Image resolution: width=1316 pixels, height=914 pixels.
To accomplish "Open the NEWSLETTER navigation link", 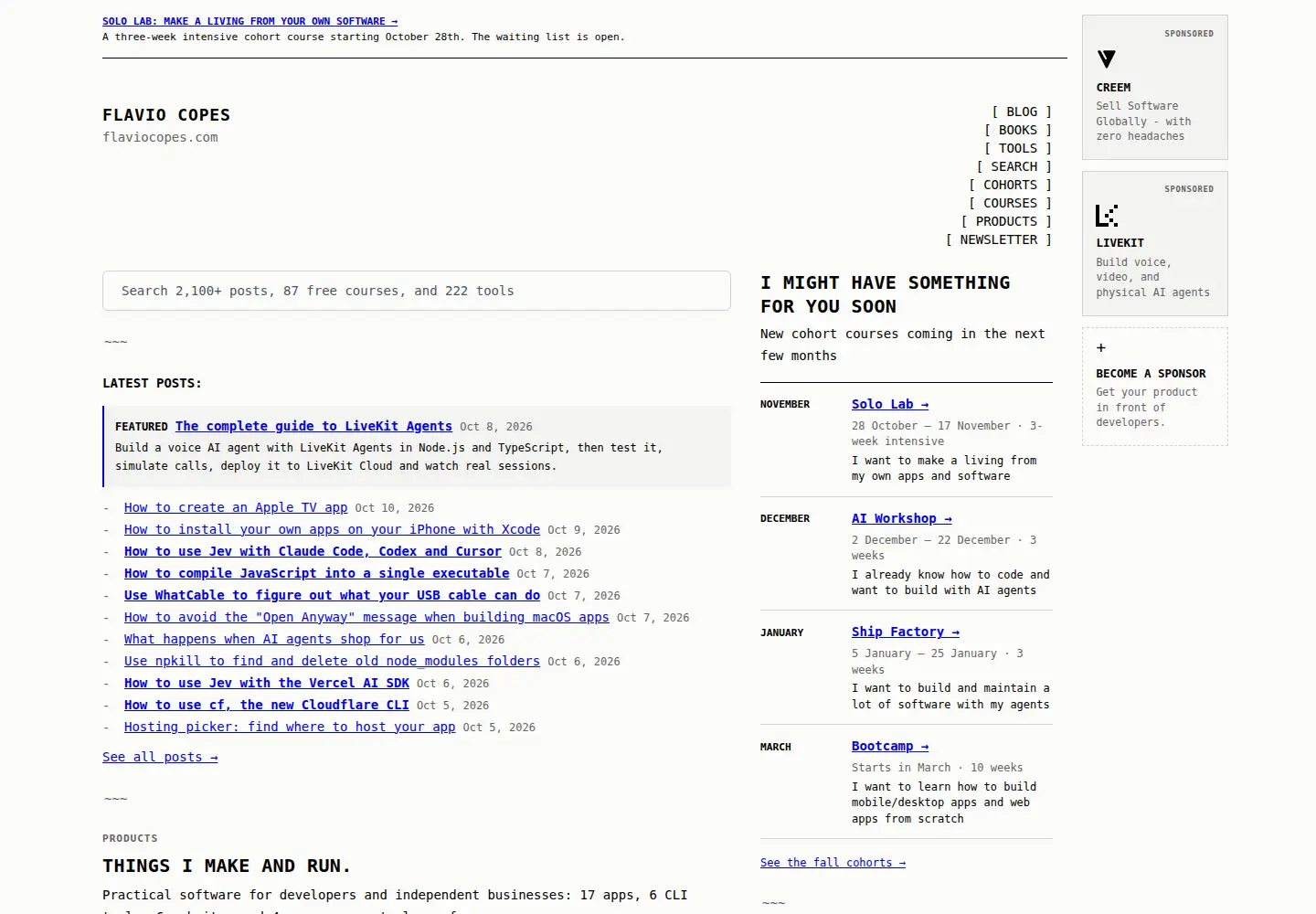I will (x=999, y=239).
